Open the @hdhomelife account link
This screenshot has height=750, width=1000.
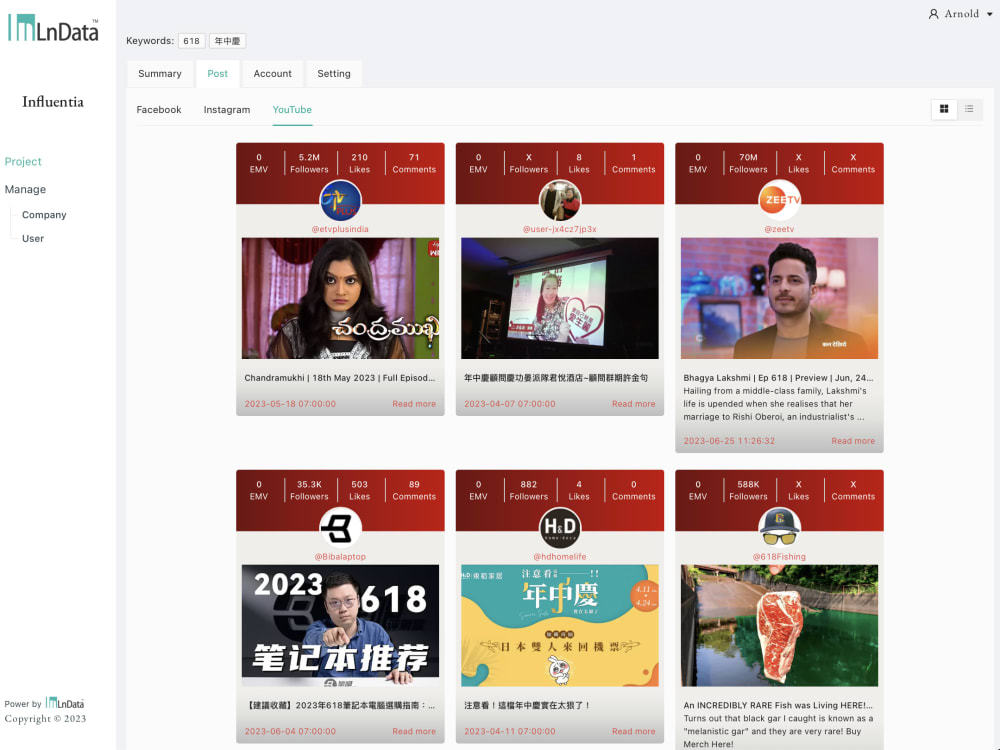click(559, 557)
